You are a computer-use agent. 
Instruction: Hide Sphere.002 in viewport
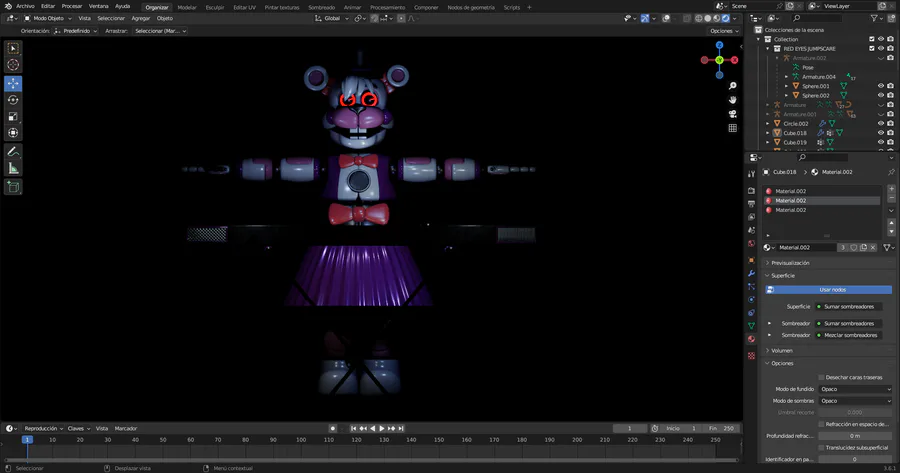coord(881,95)
